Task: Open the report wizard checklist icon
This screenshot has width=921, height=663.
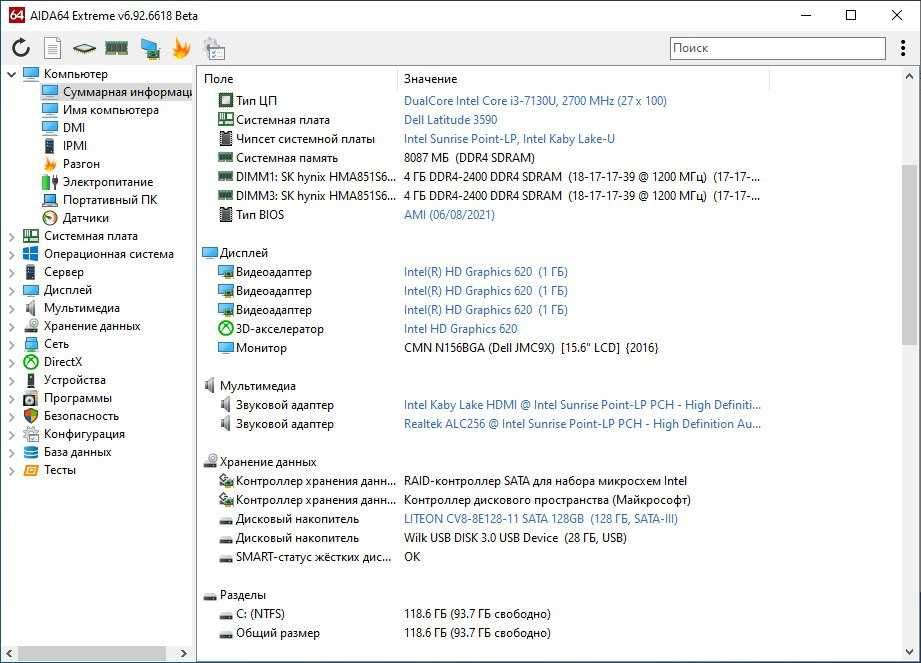Action: click(x=214, y=49)
